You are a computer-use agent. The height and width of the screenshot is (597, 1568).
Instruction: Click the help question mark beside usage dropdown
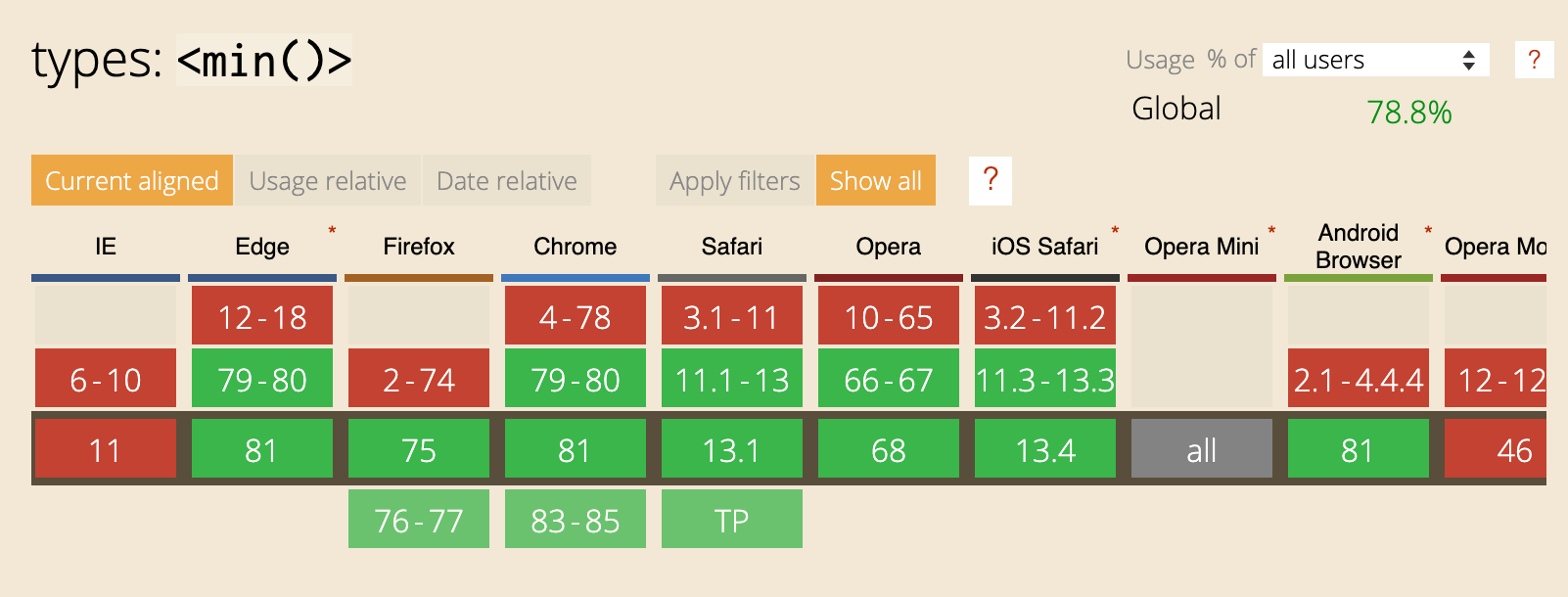tap(1534, 60)
